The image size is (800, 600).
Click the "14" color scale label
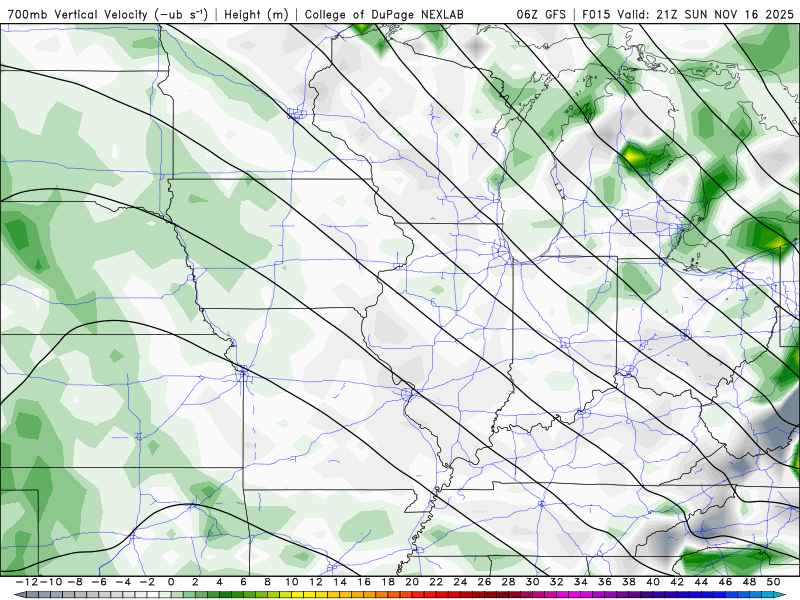pyautogui.click(x=340, y=582)
